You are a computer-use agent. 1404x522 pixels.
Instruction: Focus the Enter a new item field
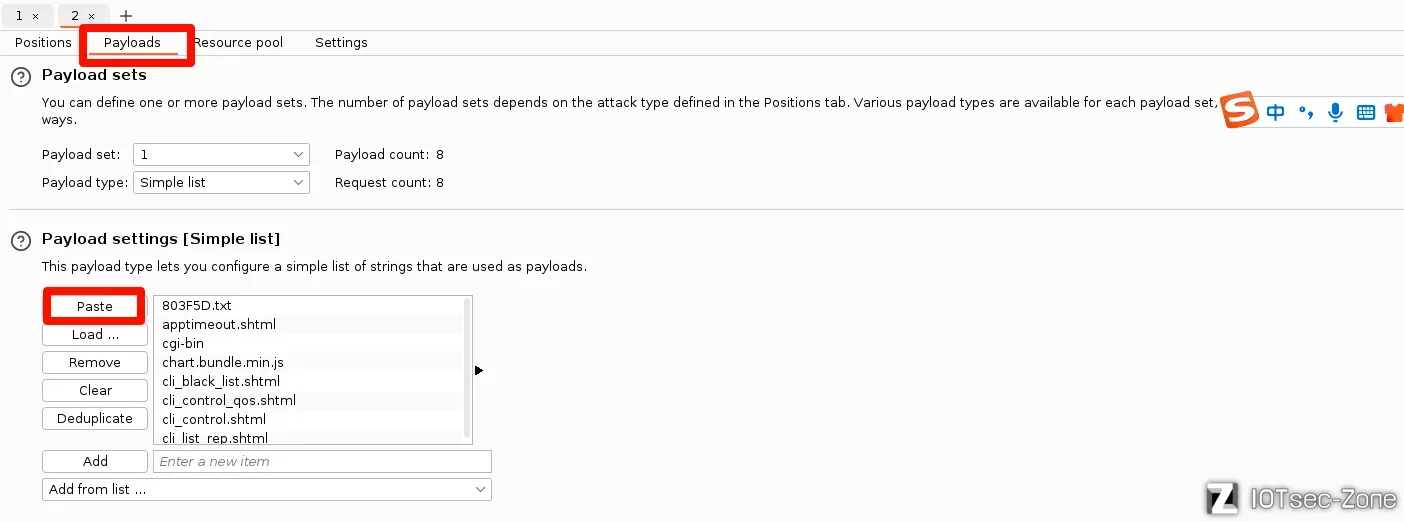pyautogui.click(x=322, y=462)
